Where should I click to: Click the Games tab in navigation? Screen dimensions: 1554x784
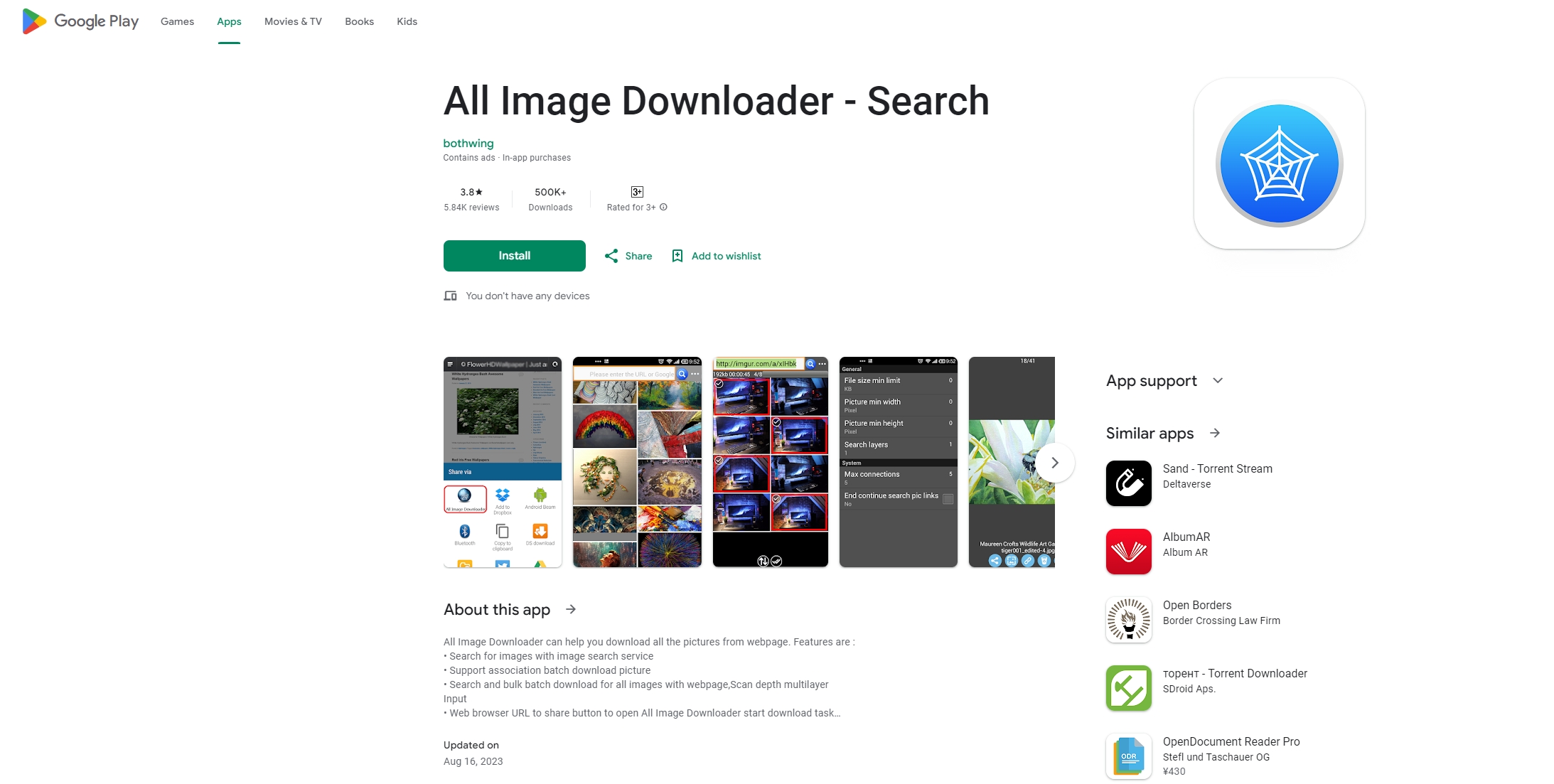coord(178,21)
